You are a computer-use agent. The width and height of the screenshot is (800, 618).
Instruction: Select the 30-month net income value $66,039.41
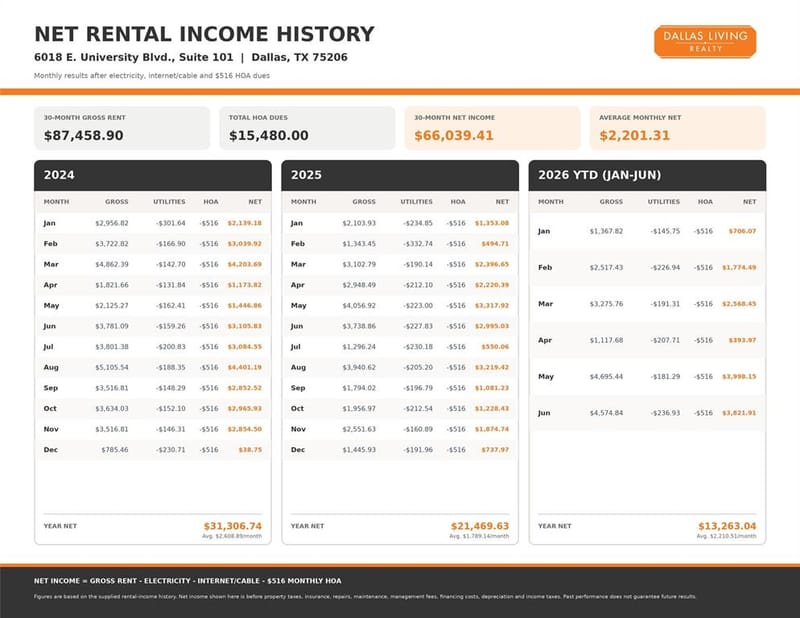tap(454, 135)
